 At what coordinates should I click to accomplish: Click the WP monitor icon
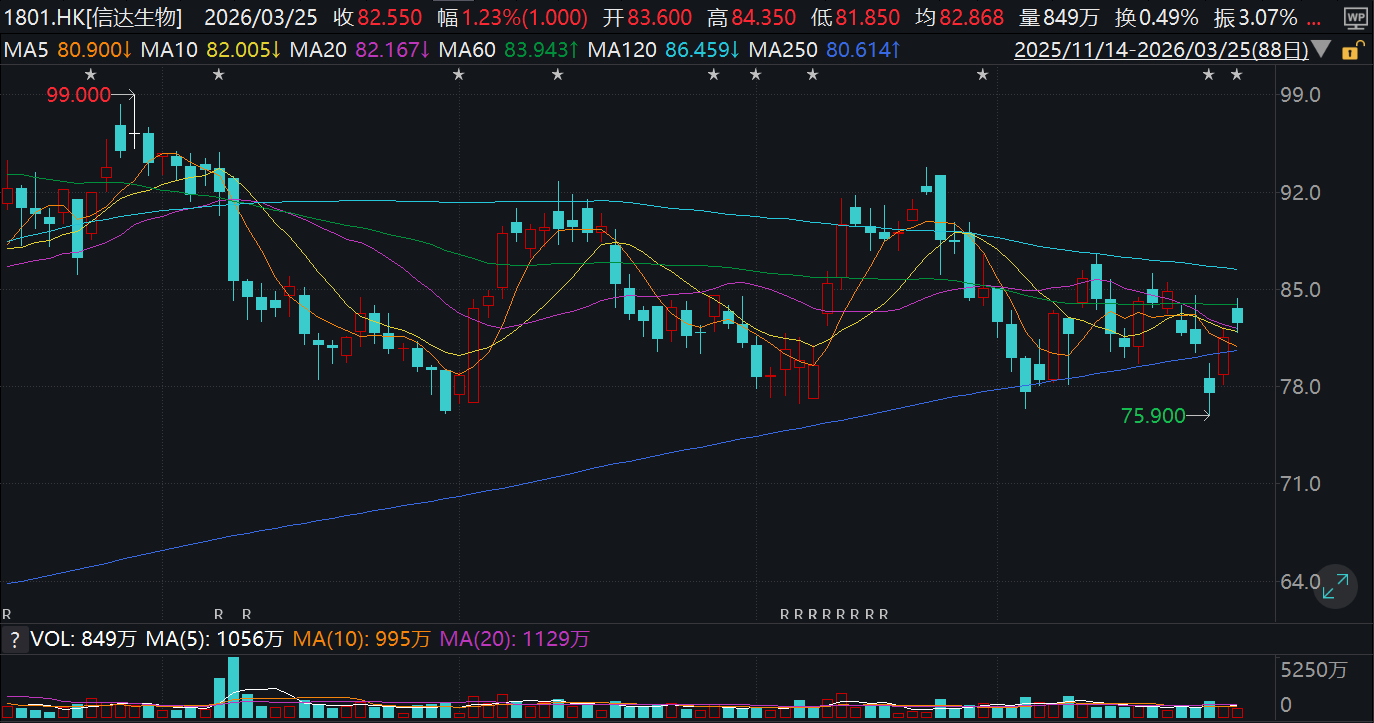click(x=1354, y=19)
